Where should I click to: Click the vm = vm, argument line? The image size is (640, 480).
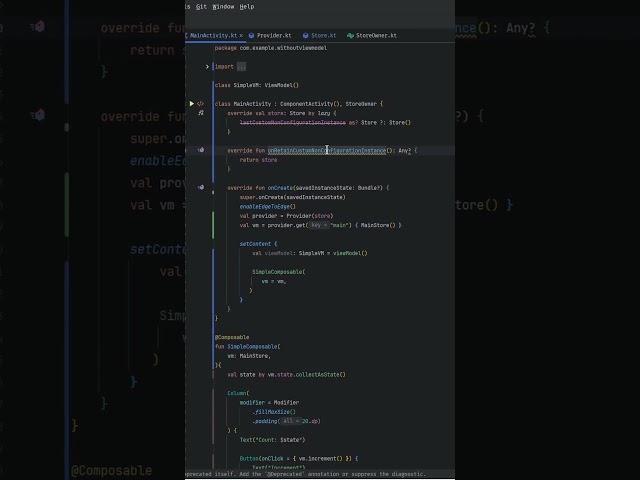274,281
